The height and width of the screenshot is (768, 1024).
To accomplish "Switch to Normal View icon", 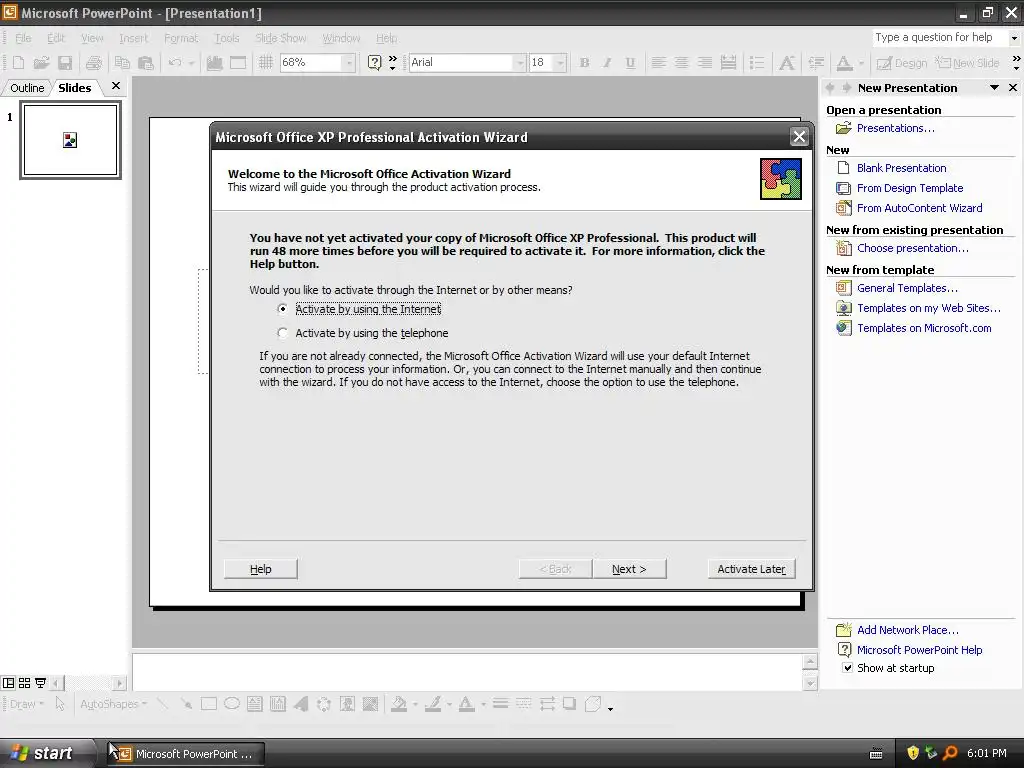I will (8, 683).
